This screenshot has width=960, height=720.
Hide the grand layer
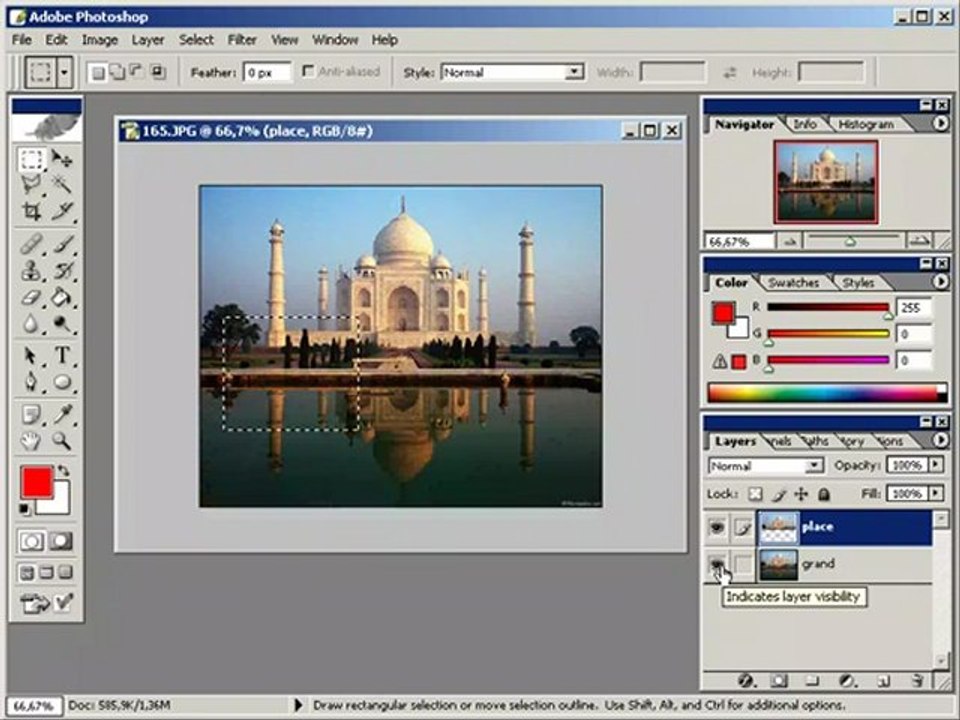click(717, 563)
